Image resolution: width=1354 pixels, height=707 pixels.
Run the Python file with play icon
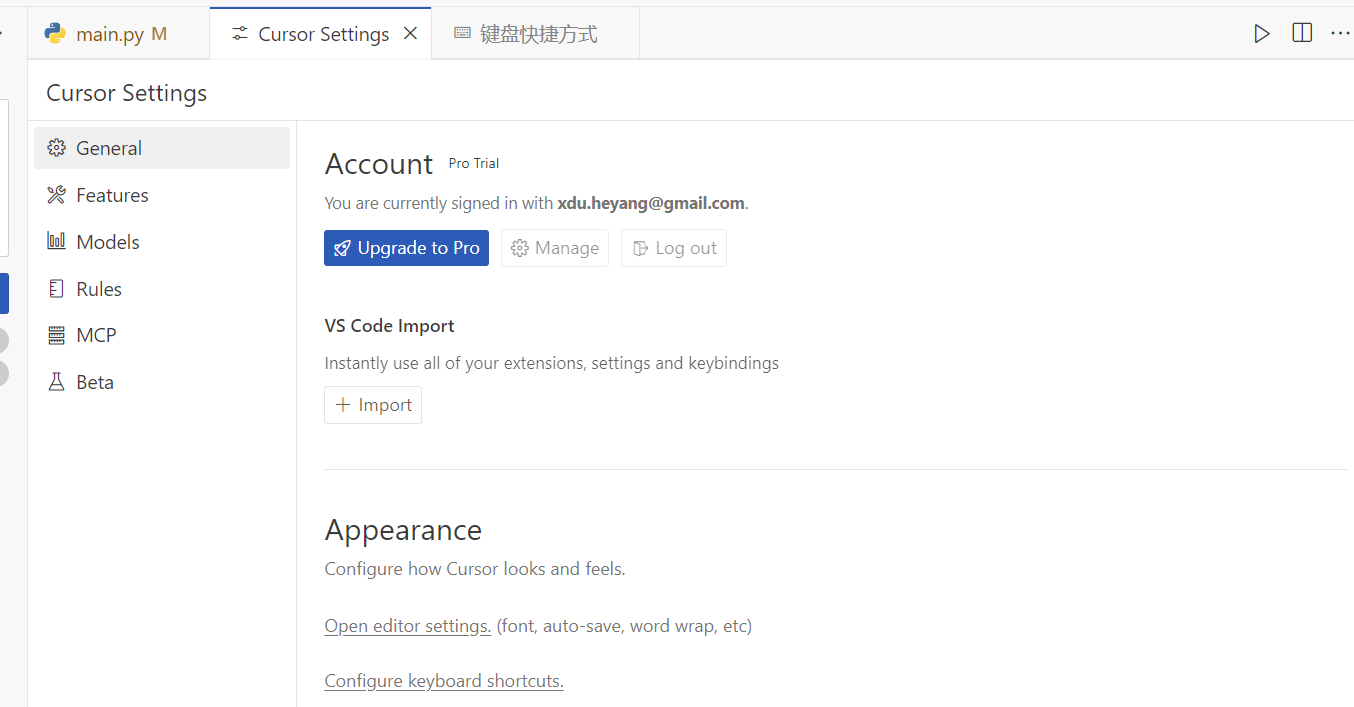[x=1262, y=34]
